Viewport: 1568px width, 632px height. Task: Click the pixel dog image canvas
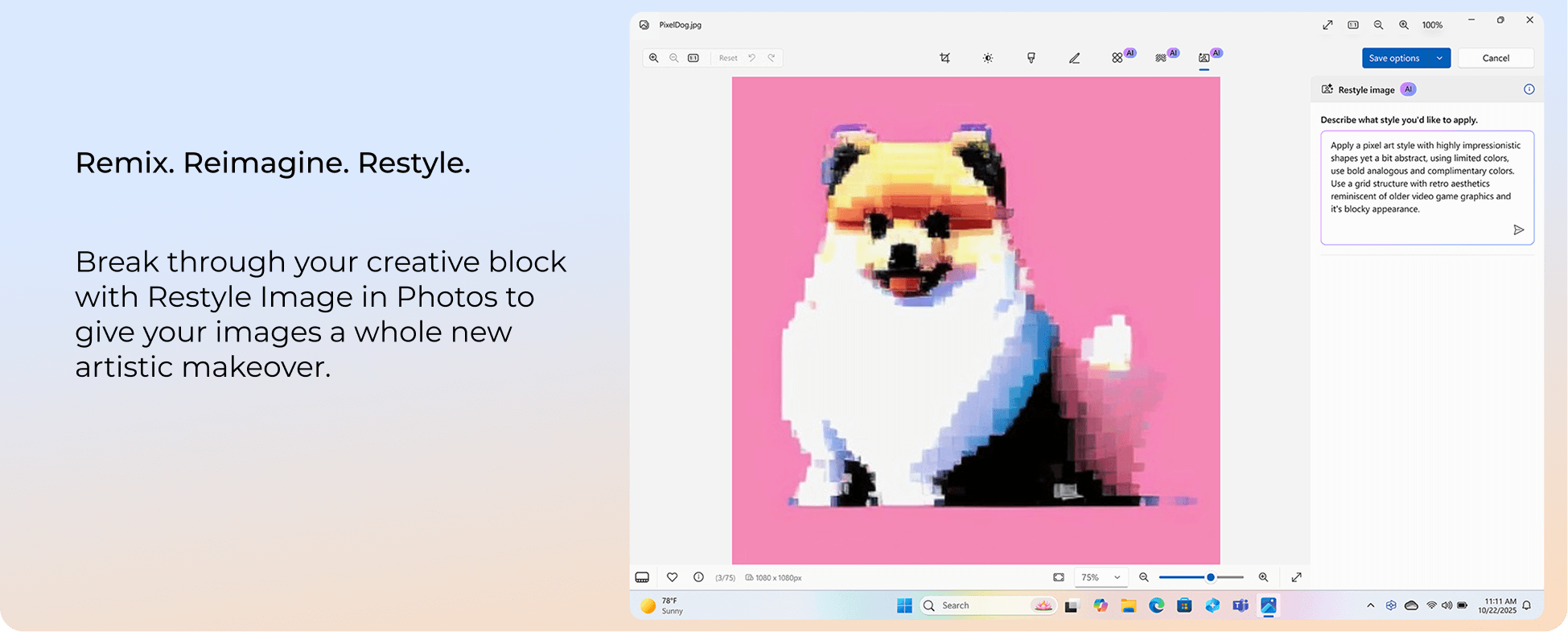point(976,320)
